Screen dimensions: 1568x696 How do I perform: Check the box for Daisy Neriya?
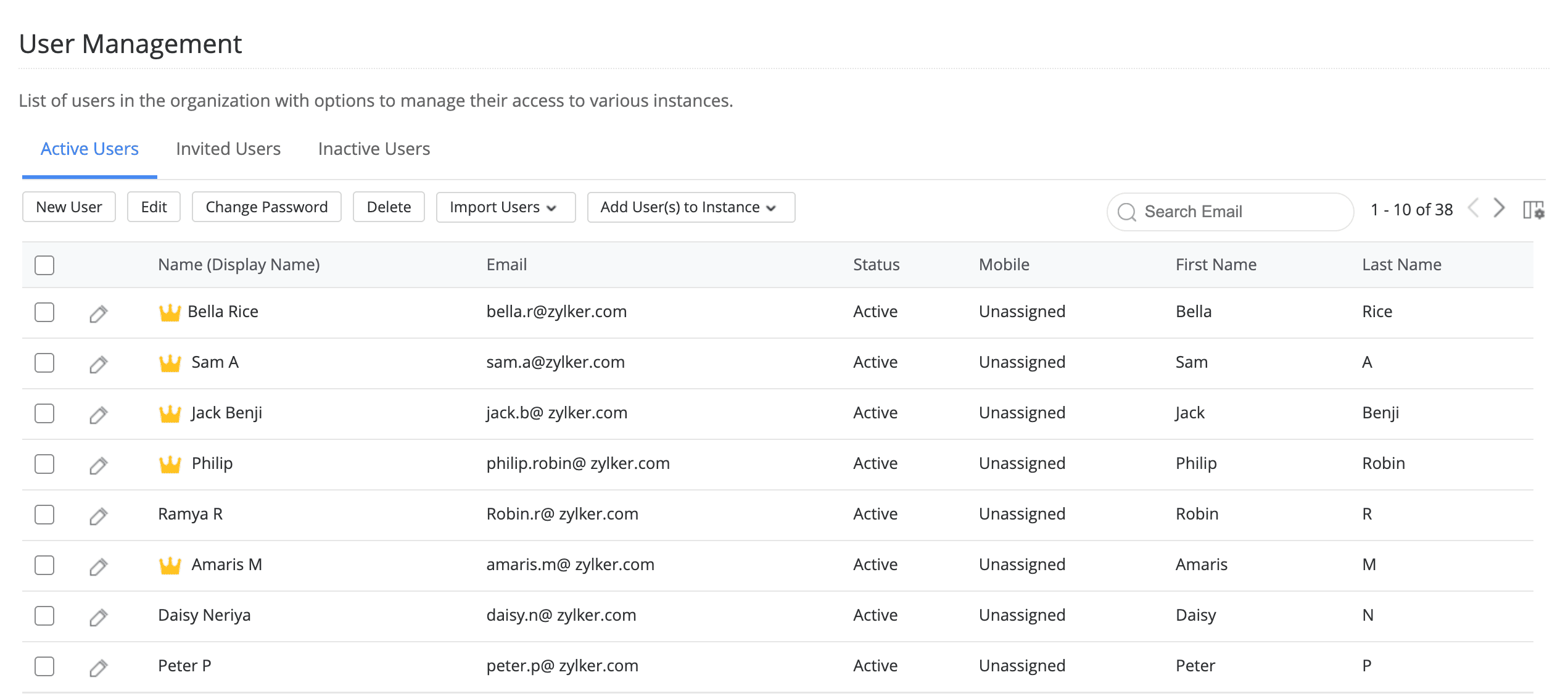pyautogui.click(x=44, y=616)
